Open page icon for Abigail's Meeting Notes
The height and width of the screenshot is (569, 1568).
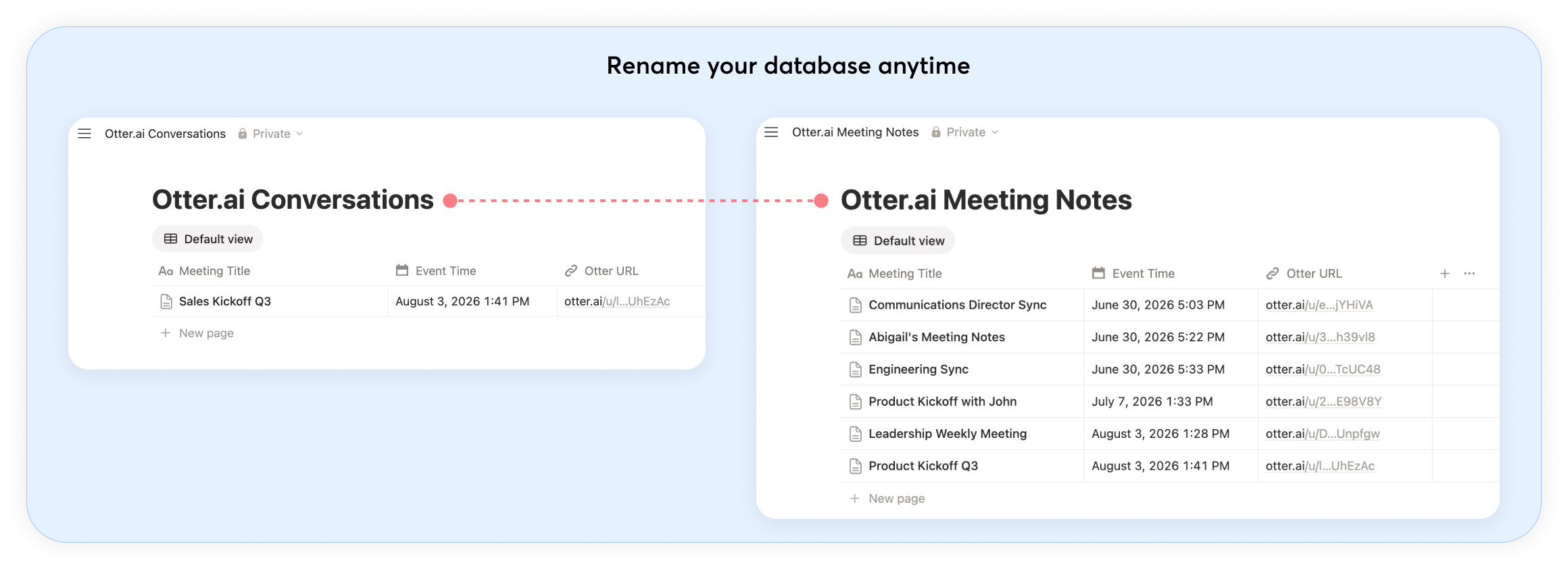tap(856, 337)
